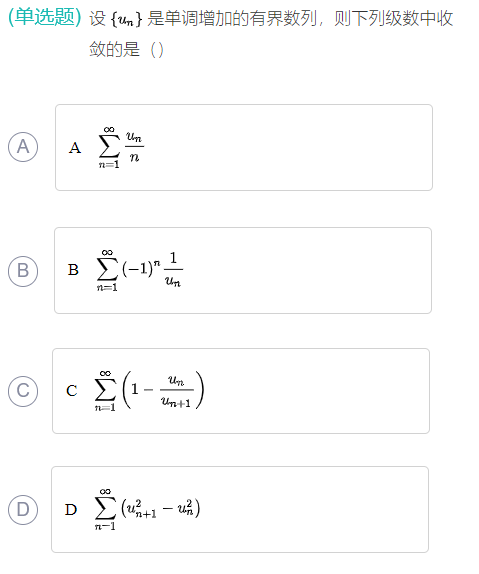Click the question text 是单调增加的有界数列
This screenshot has width=479, height=574.
(232, 18)
